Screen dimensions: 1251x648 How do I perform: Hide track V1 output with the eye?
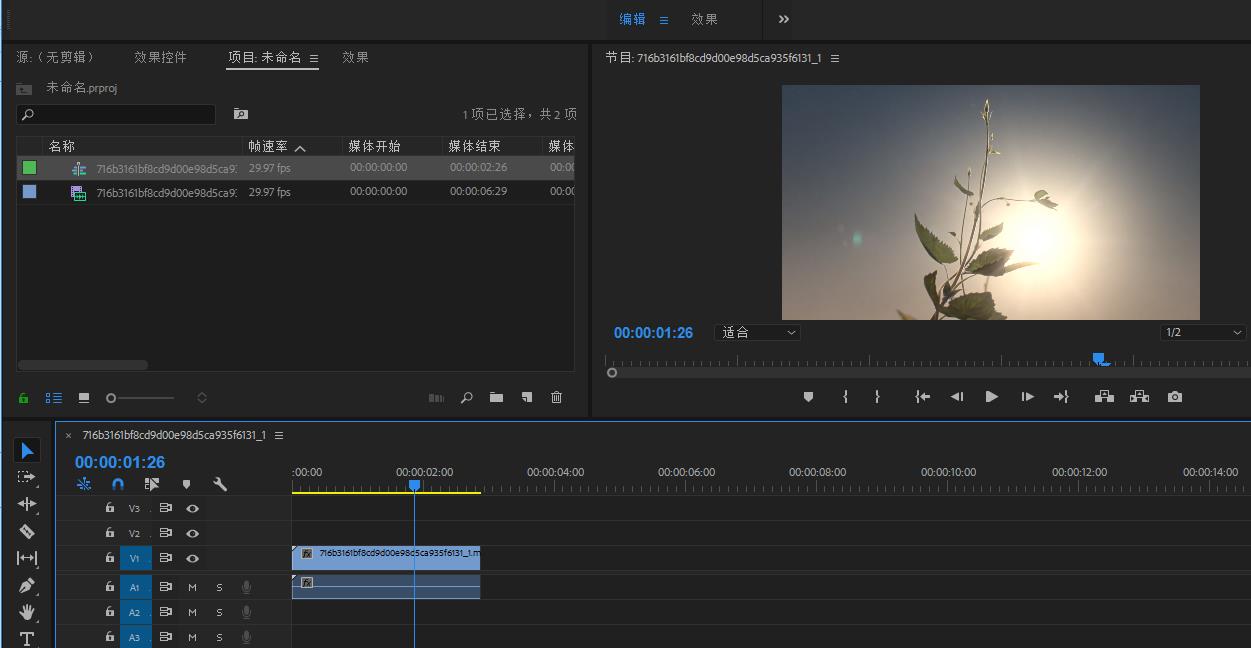[x=193, y=559]
